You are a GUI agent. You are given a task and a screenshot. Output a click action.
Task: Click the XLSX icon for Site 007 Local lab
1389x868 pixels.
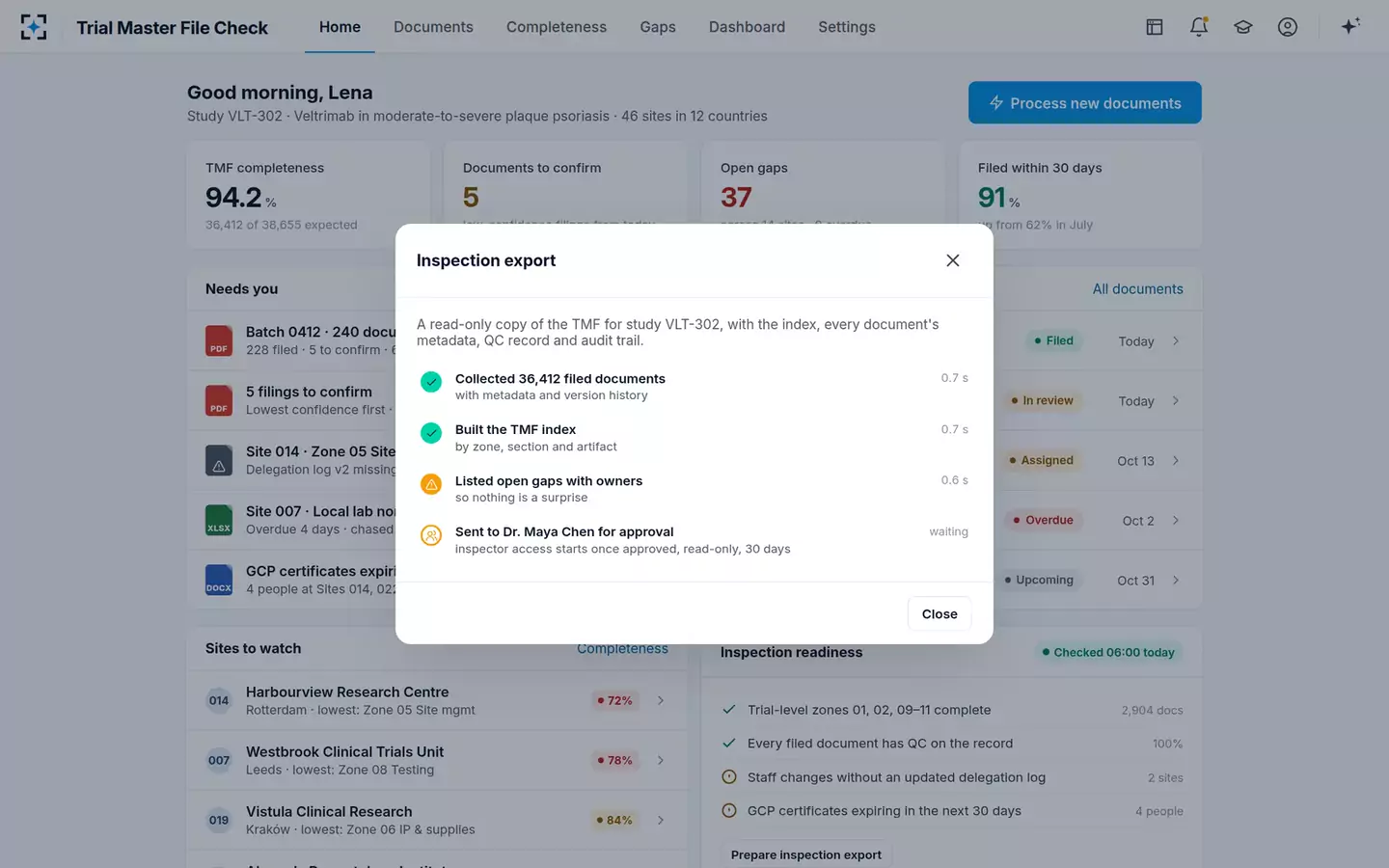(219, 520)
